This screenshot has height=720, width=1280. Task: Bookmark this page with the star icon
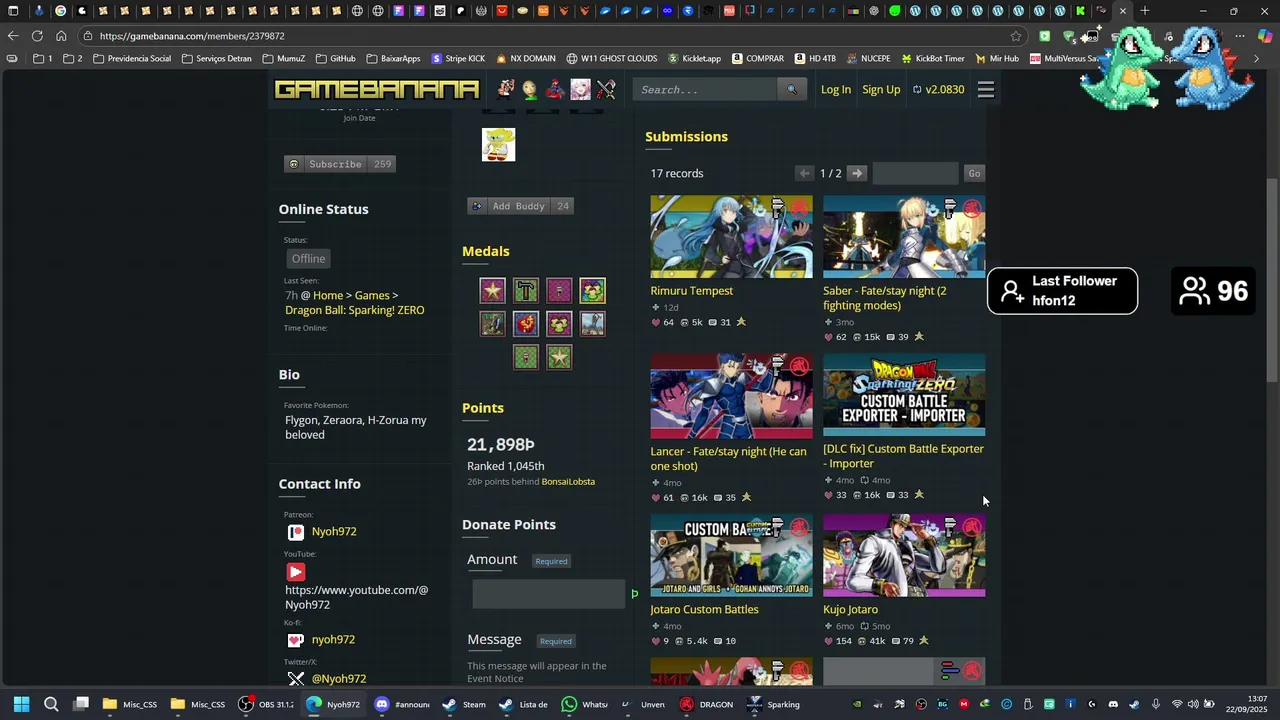tap(1016, 36)
